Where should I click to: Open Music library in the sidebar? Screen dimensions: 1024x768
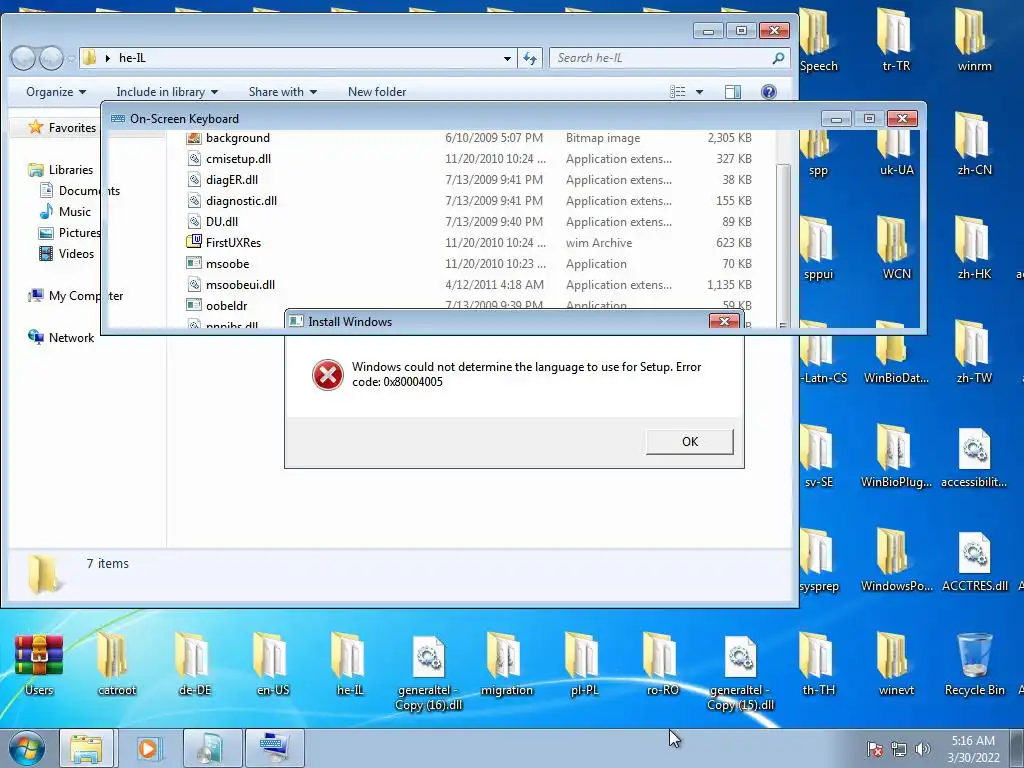point(65,212)
